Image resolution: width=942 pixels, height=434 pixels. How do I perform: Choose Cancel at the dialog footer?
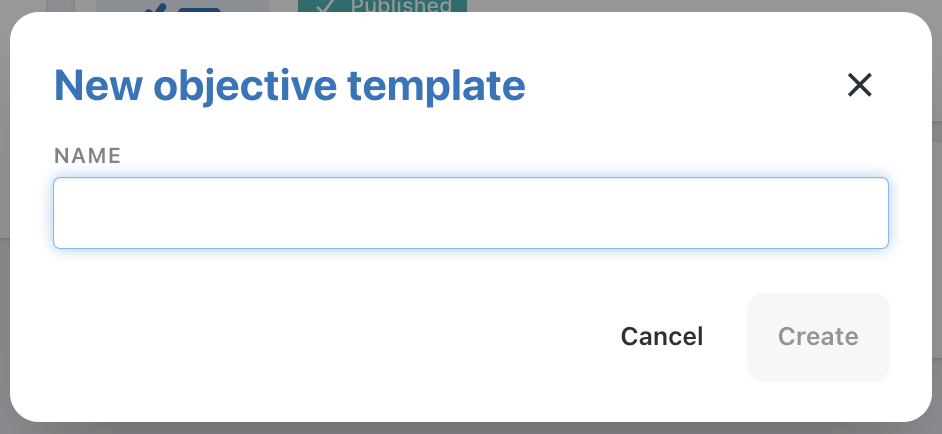coord(661,337)
